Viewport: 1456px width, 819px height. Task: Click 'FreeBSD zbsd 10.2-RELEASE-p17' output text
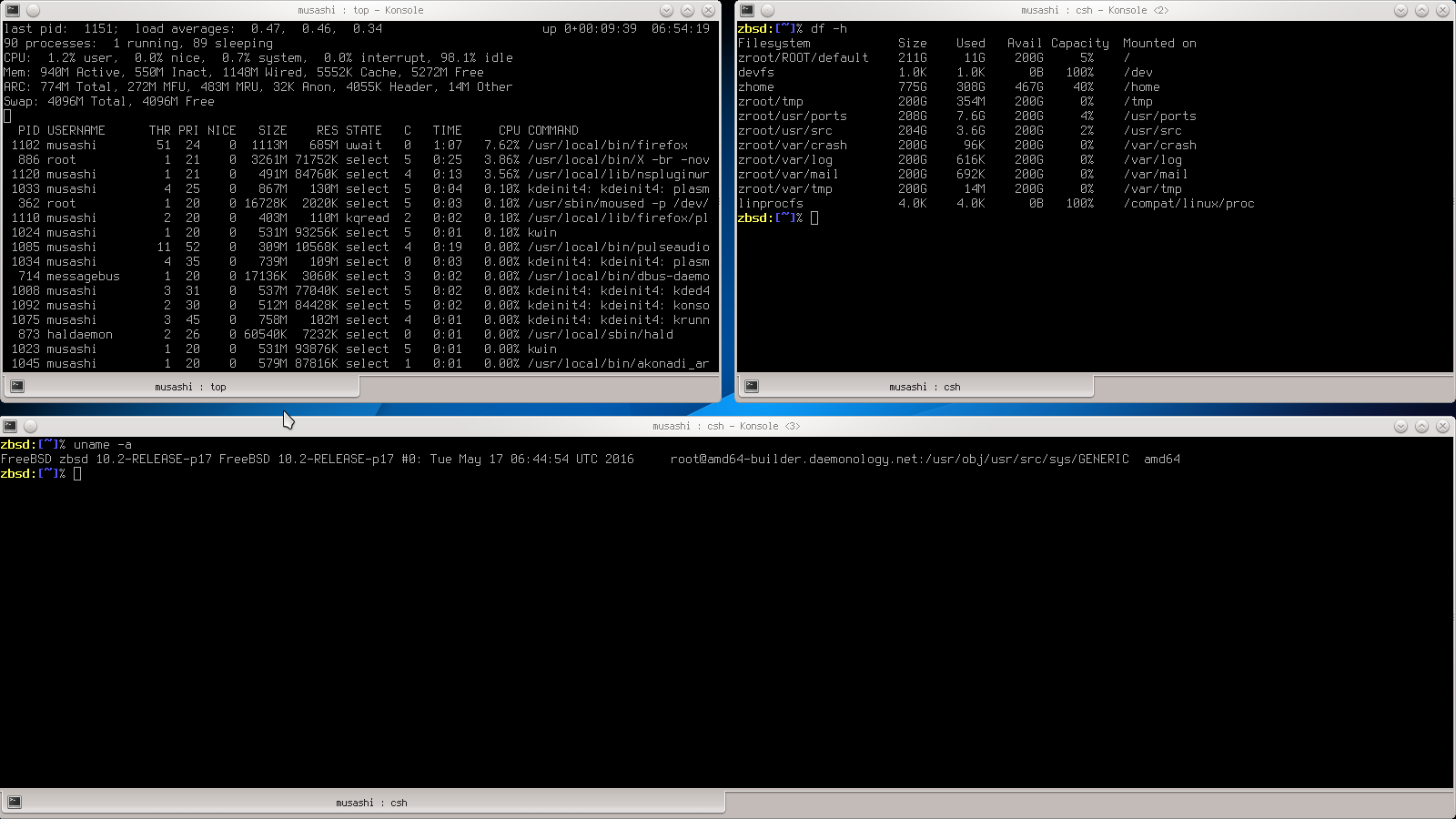106,459
